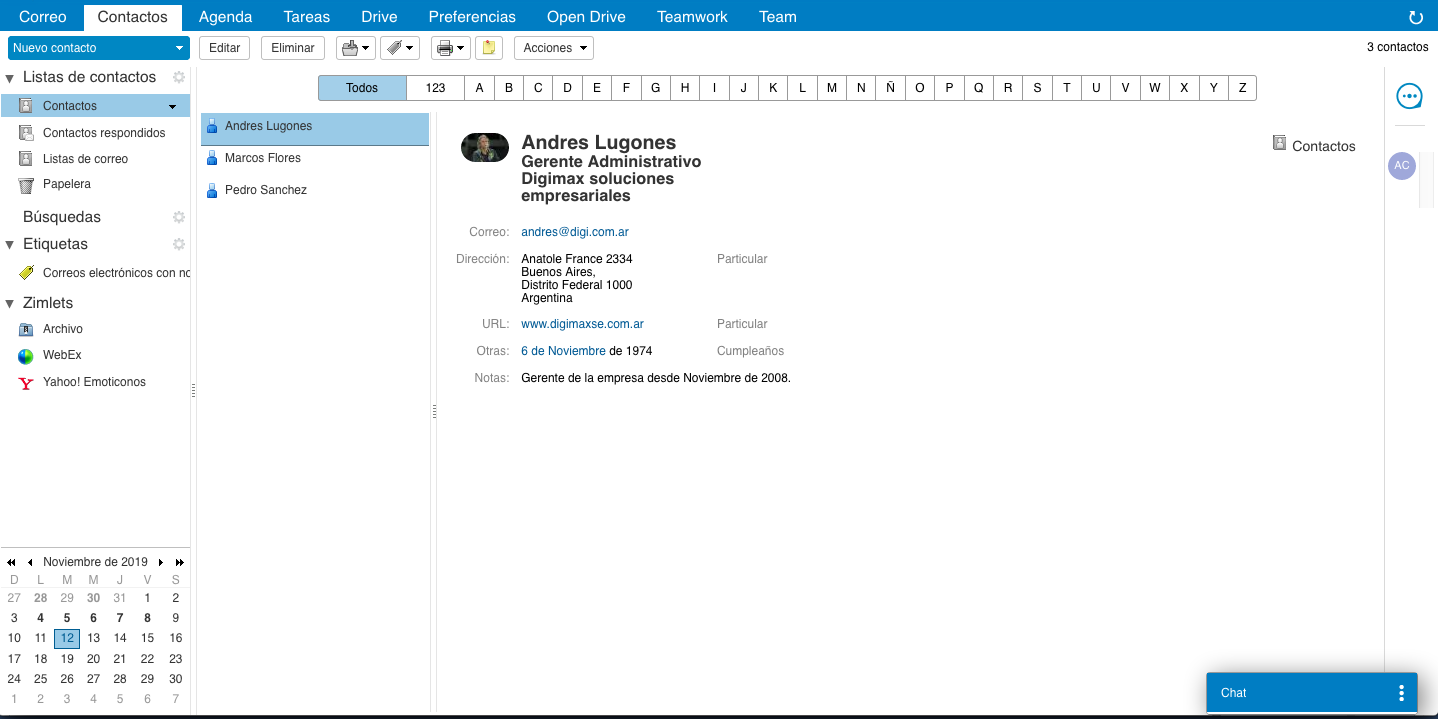This screenshot has height=719, width=1438.
Task: Collapse Listas de contactos section
Action: click(10, 78)
